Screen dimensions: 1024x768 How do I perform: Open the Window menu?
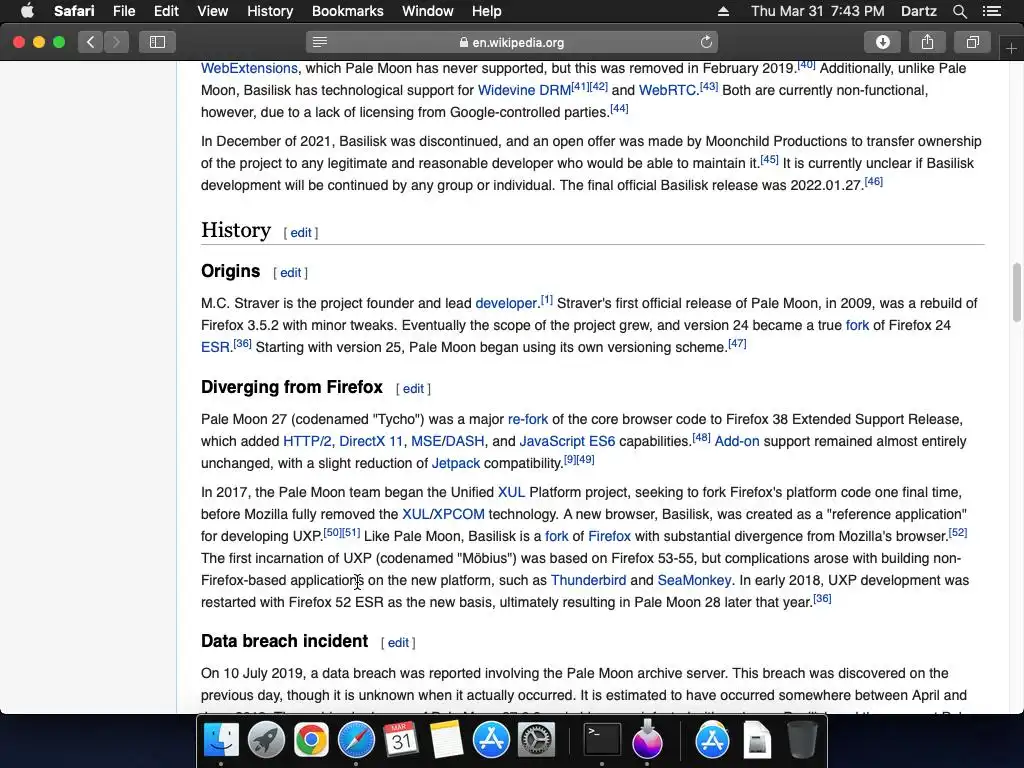(427, 11)
